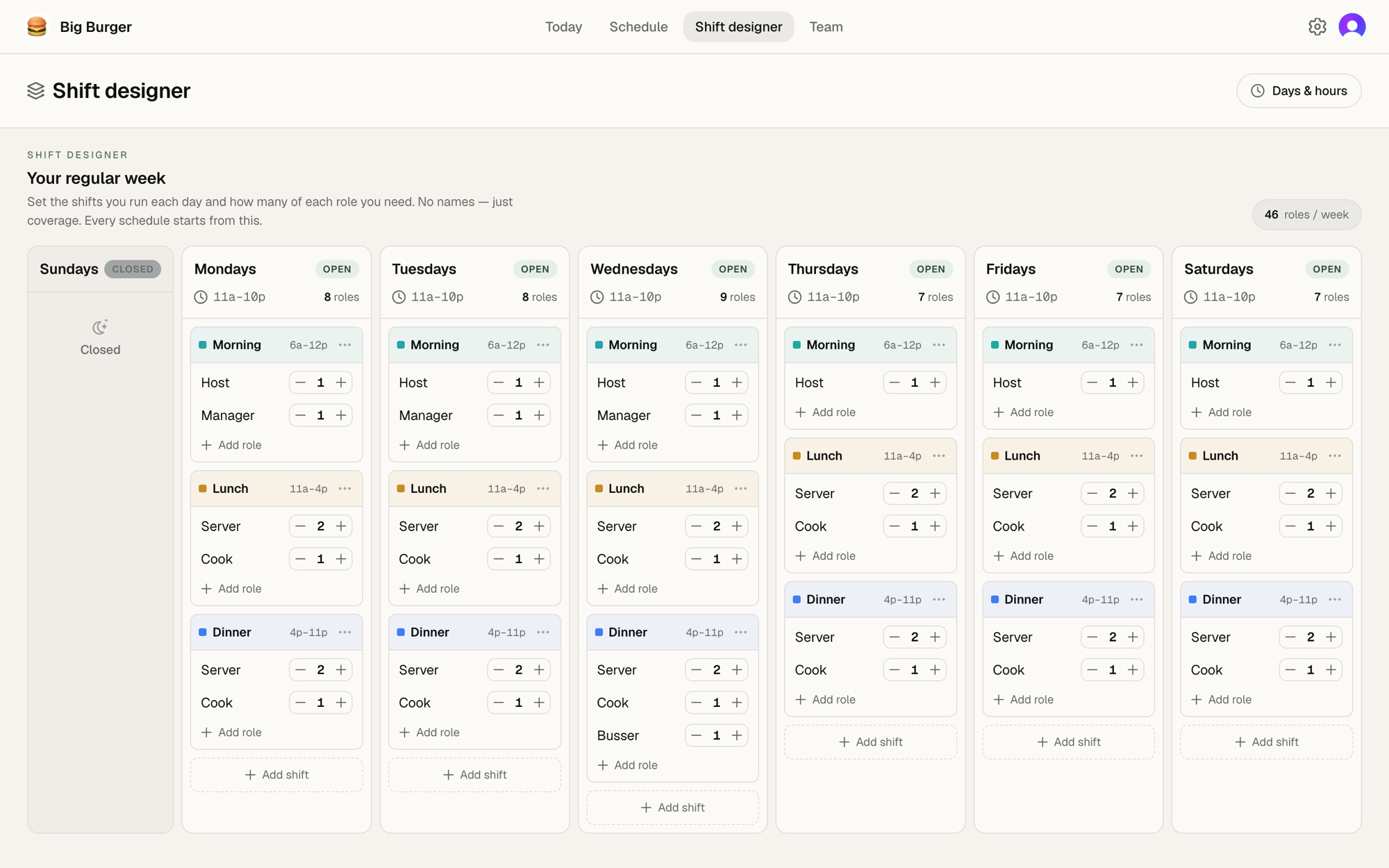
Task: Increase Host count in Mondays Morning
Action: pos(341,383)
